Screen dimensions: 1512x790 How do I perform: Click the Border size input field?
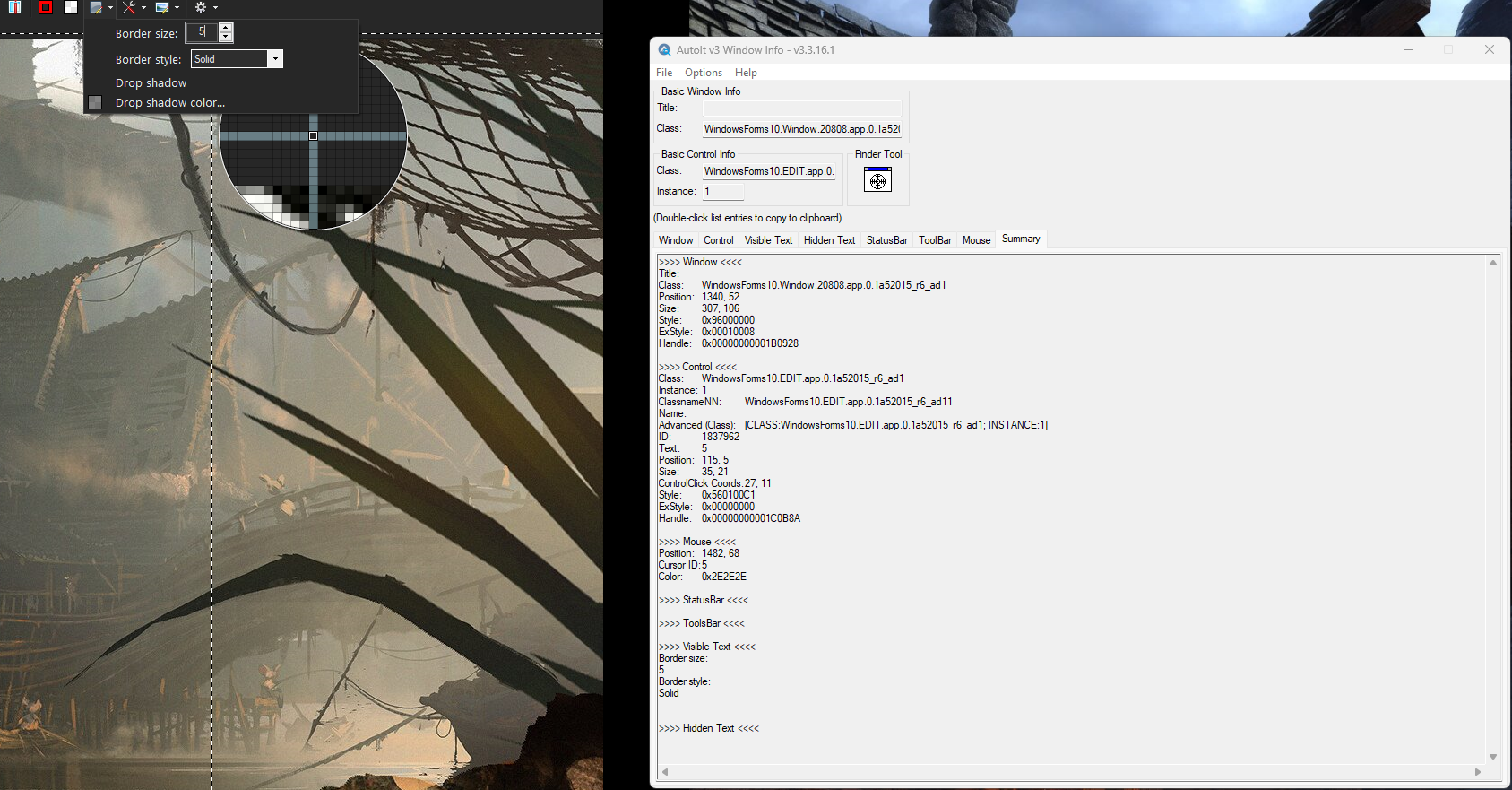pyautogui.click(x=202, y=32)
